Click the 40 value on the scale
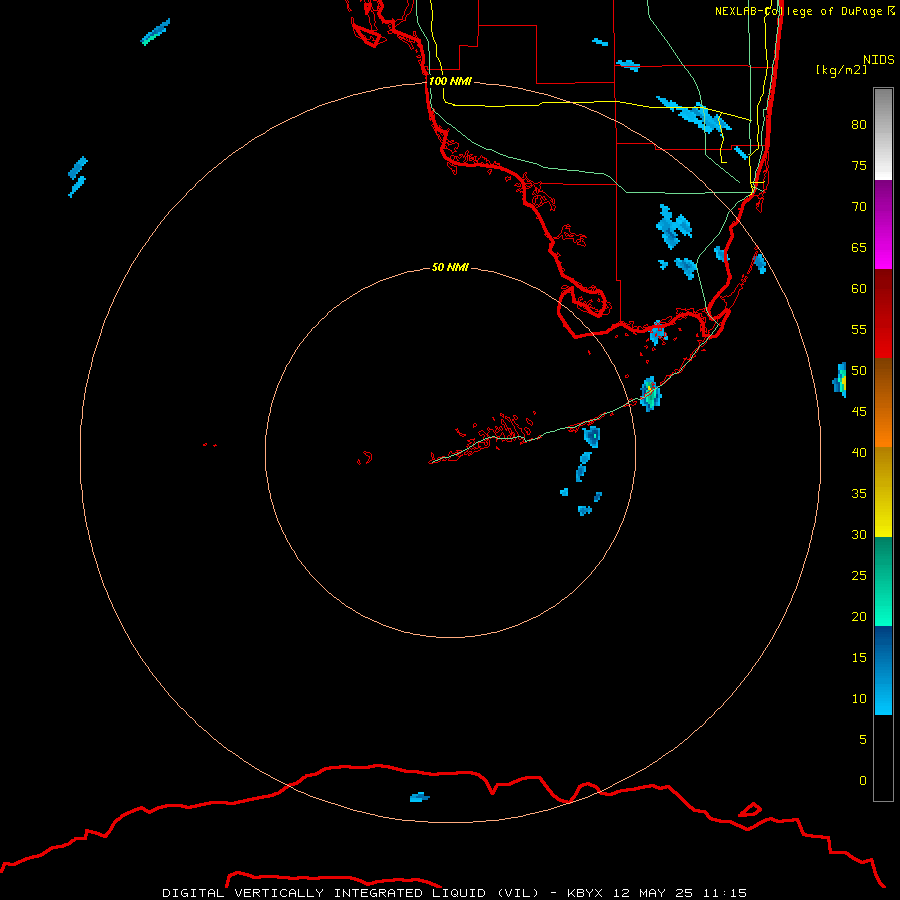 coord(859,453)
